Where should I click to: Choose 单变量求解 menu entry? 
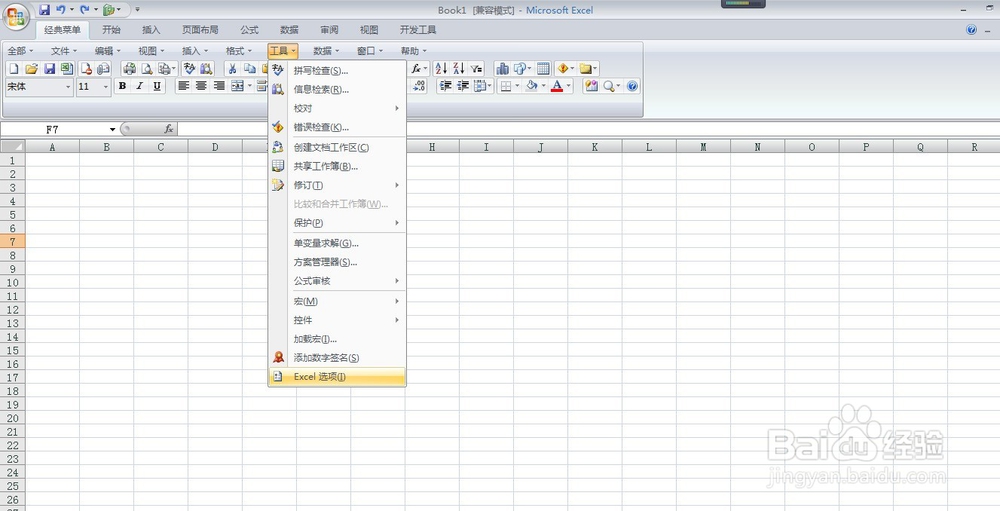click(337, 243)
